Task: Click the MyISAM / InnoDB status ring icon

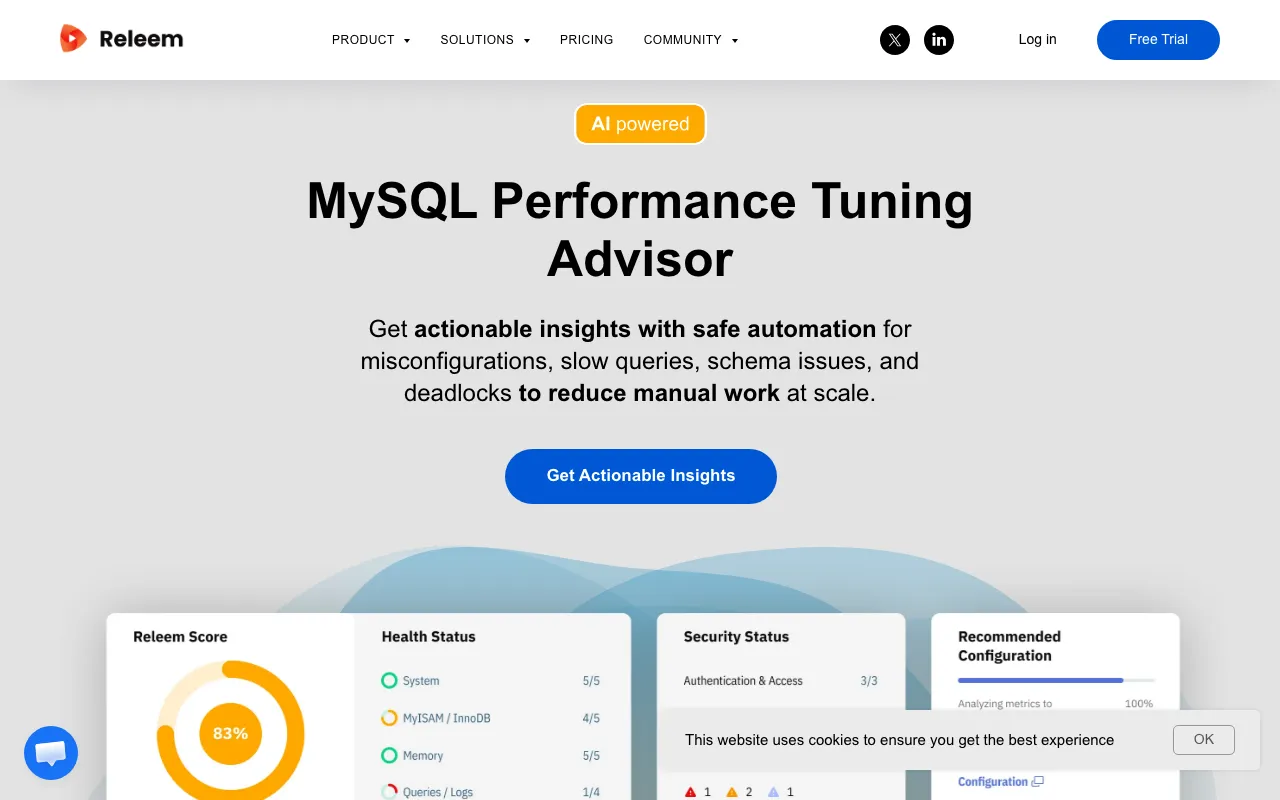Action: [x=390, y=718]
